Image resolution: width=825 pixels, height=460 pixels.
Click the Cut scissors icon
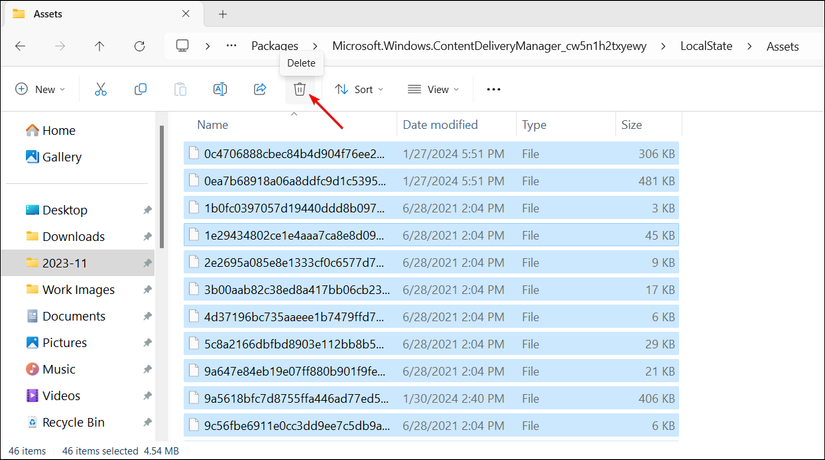point(100,89)
